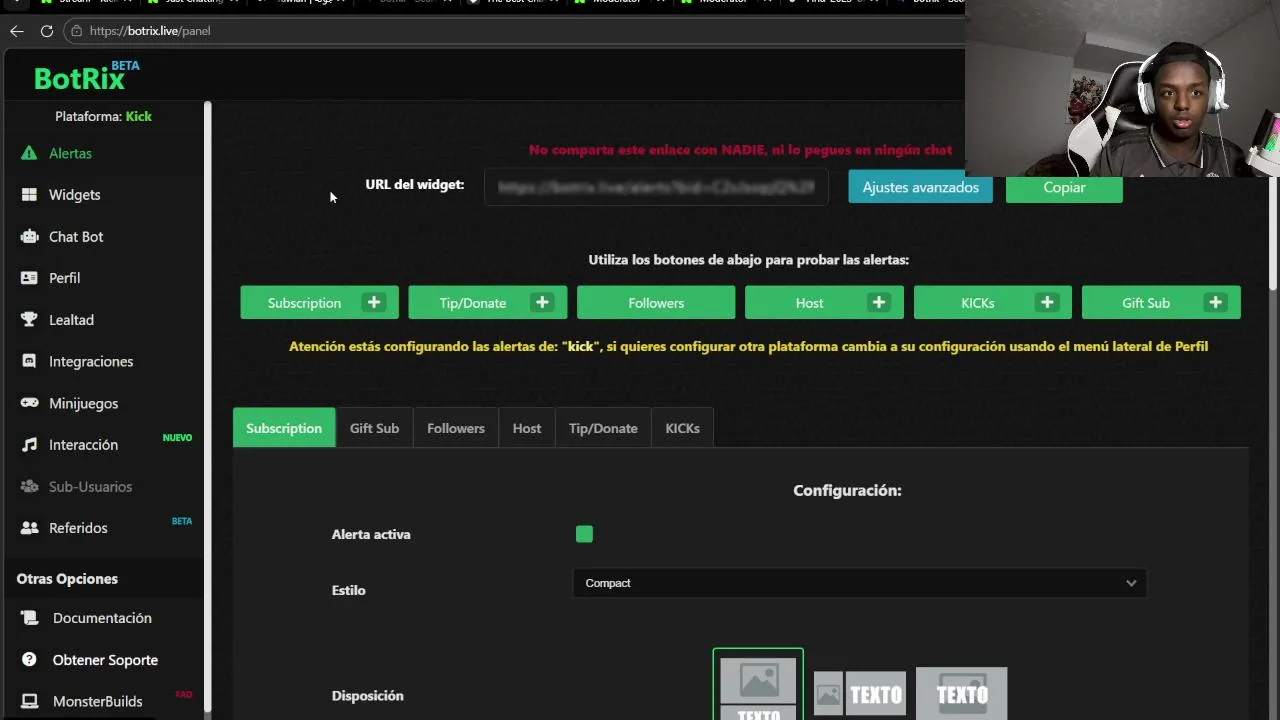Open the Documentación book icon
The image size is (1280, 720).
(x=29, y=618)
